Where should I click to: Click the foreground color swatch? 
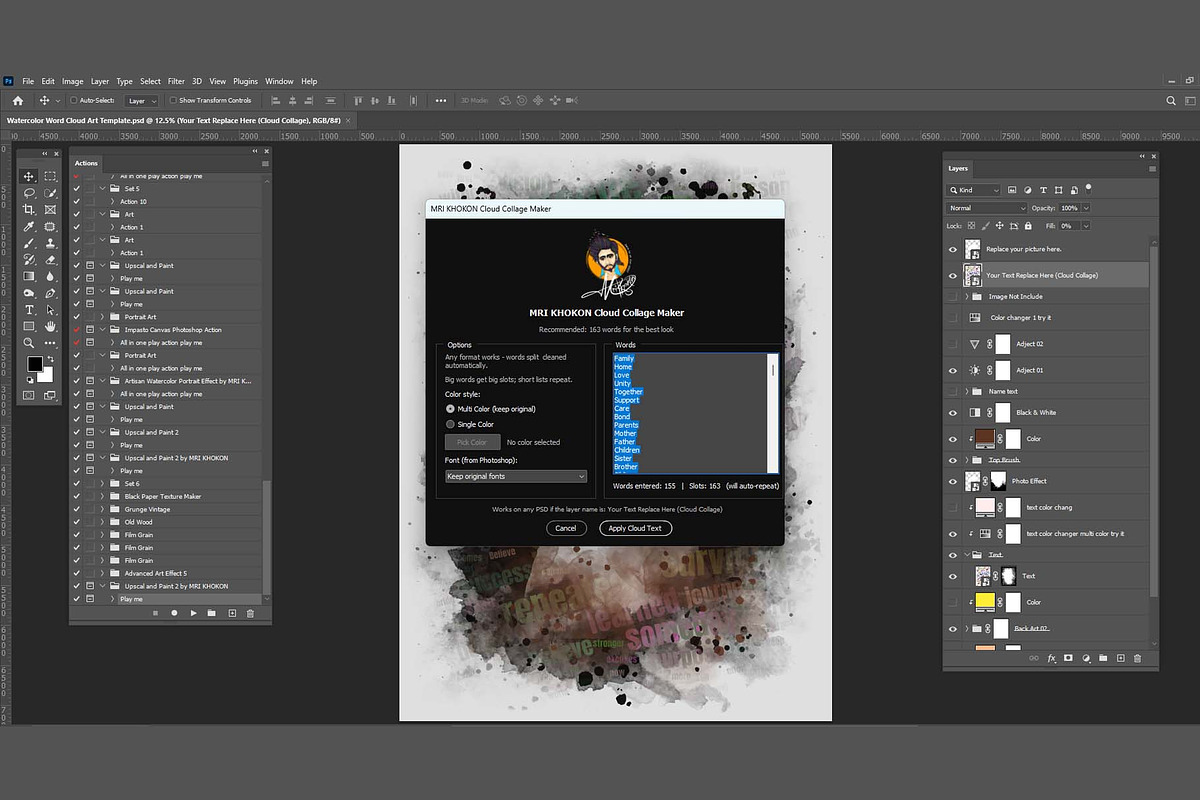tap(34, 364)
